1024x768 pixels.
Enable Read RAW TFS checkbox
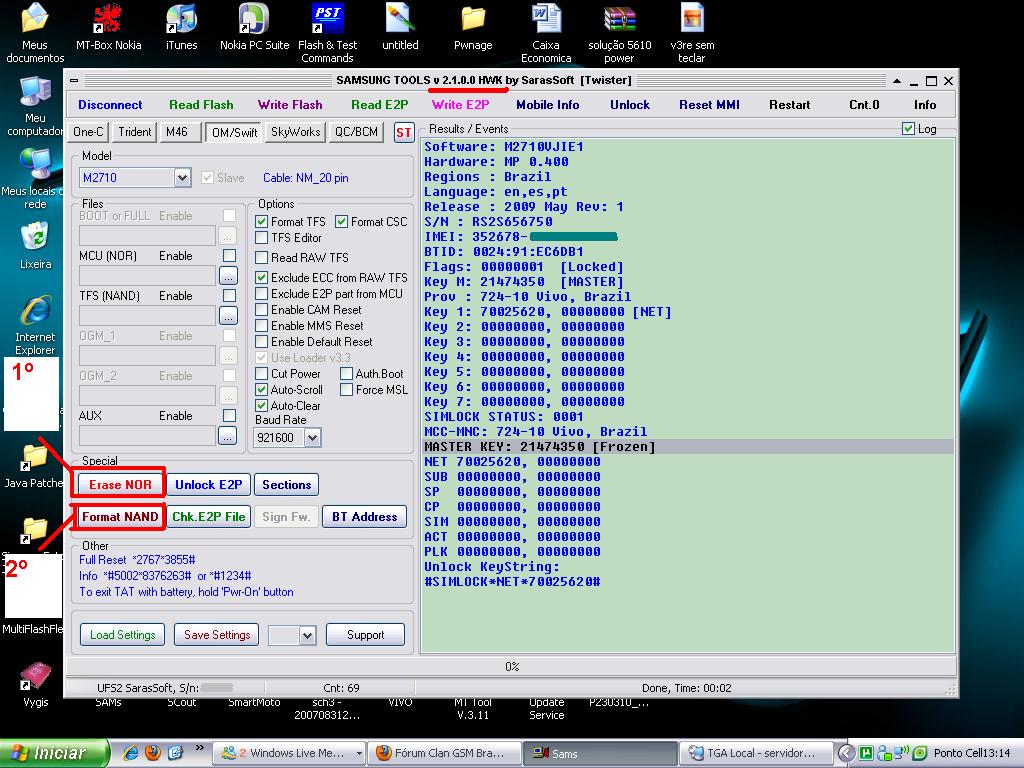(x=261, y=257)
